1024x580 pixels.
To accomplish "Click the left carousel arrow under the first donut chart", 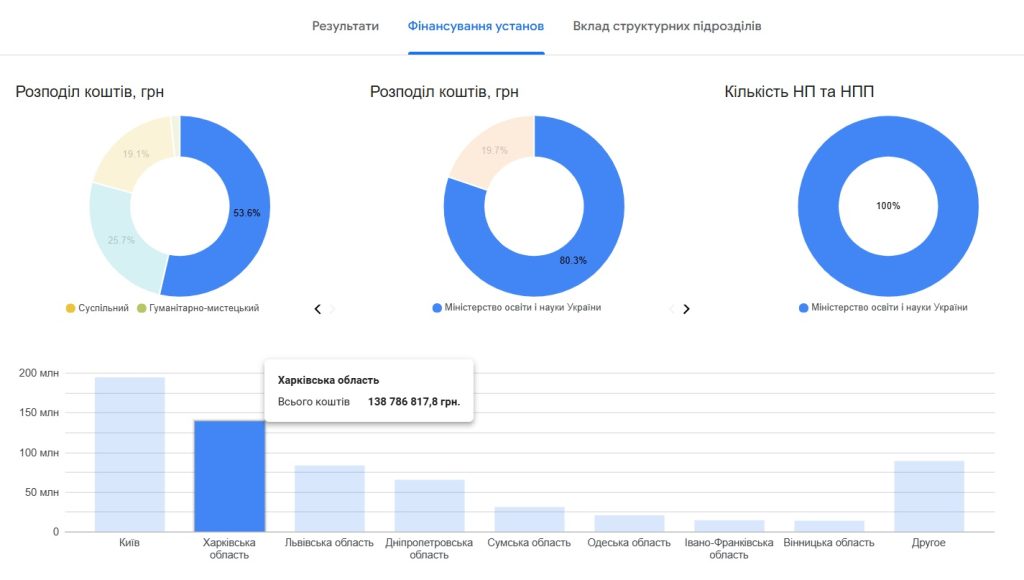I will (x=316, y=309).
